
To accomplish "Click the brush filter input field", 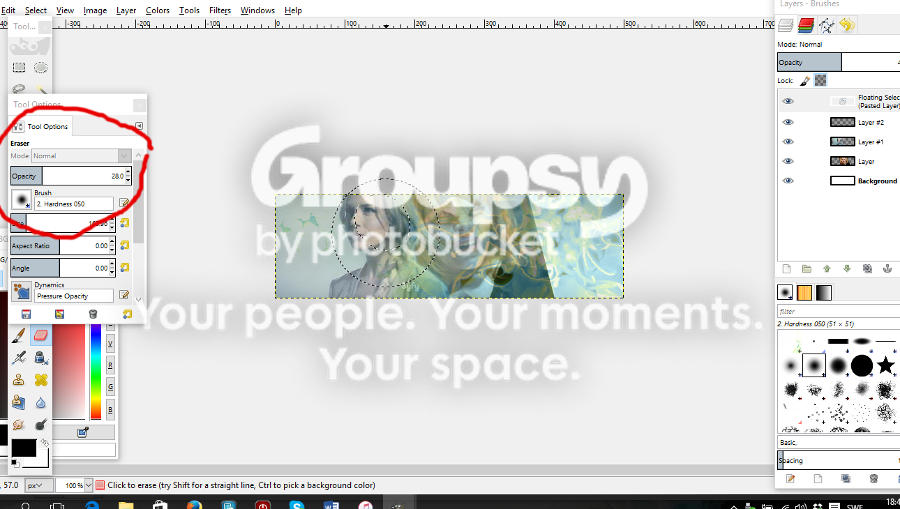I will coord(839,311).
